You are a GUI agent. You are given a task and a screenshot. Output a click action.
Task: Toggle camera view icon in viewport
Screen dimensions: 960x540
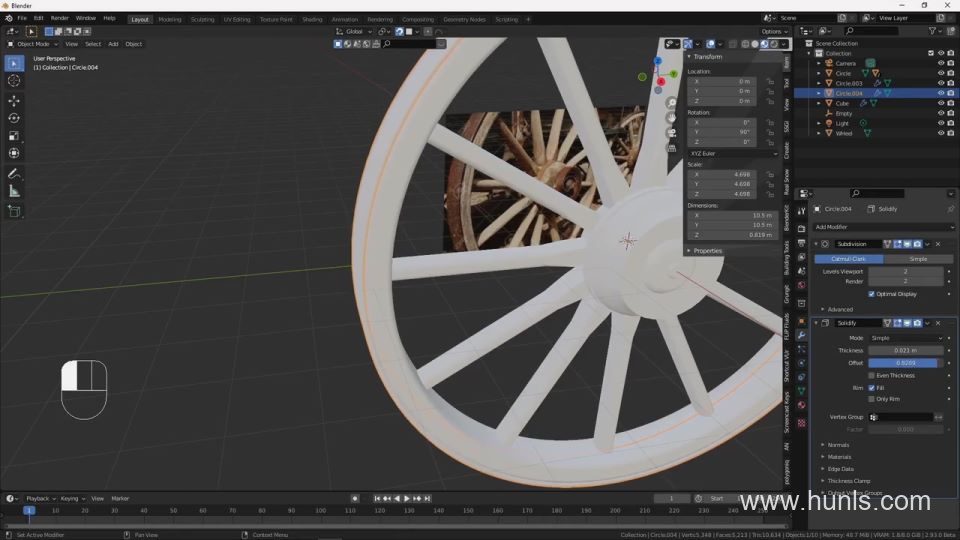tap(672, 133)
